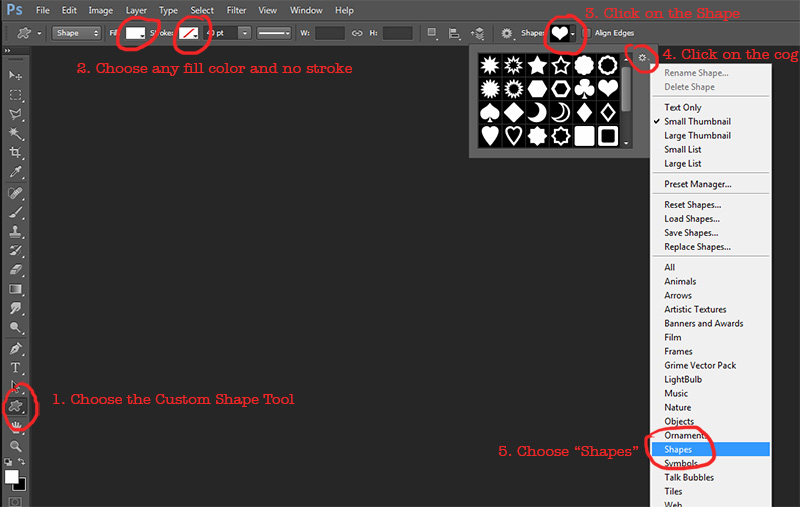Screen dimensions: 800x507
Task: Open Preset Manager... from the menu
Action: click(697, 184)
